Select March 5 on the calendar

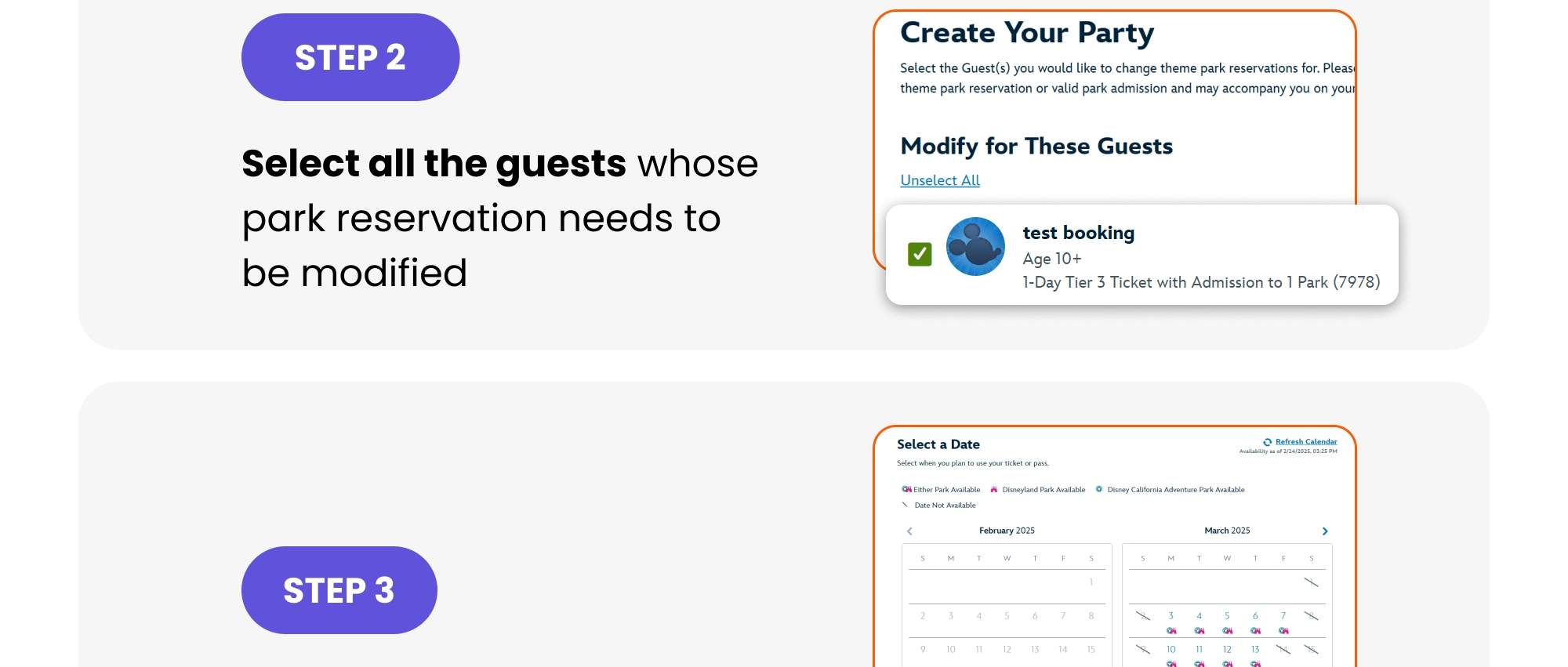tap(1227, 614)
